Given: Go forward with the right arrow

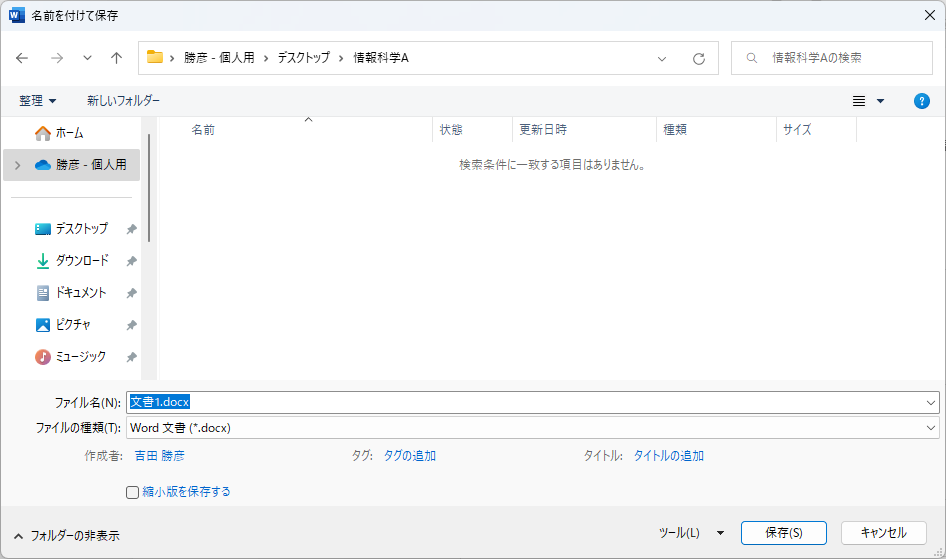Looking at the screenshot, I should (x=57, y=58).
